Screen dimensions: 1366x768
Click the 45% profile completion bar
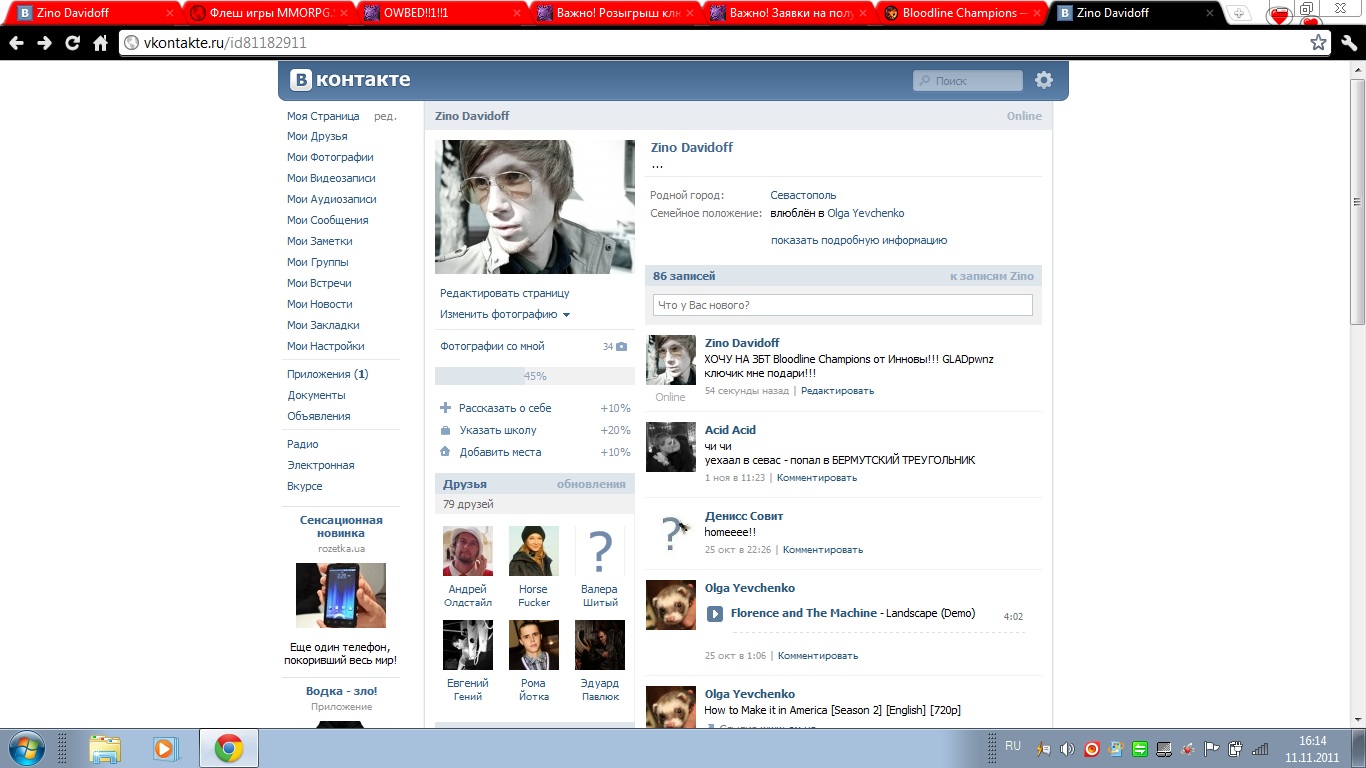pyautogui.click(x=534, y=376)
